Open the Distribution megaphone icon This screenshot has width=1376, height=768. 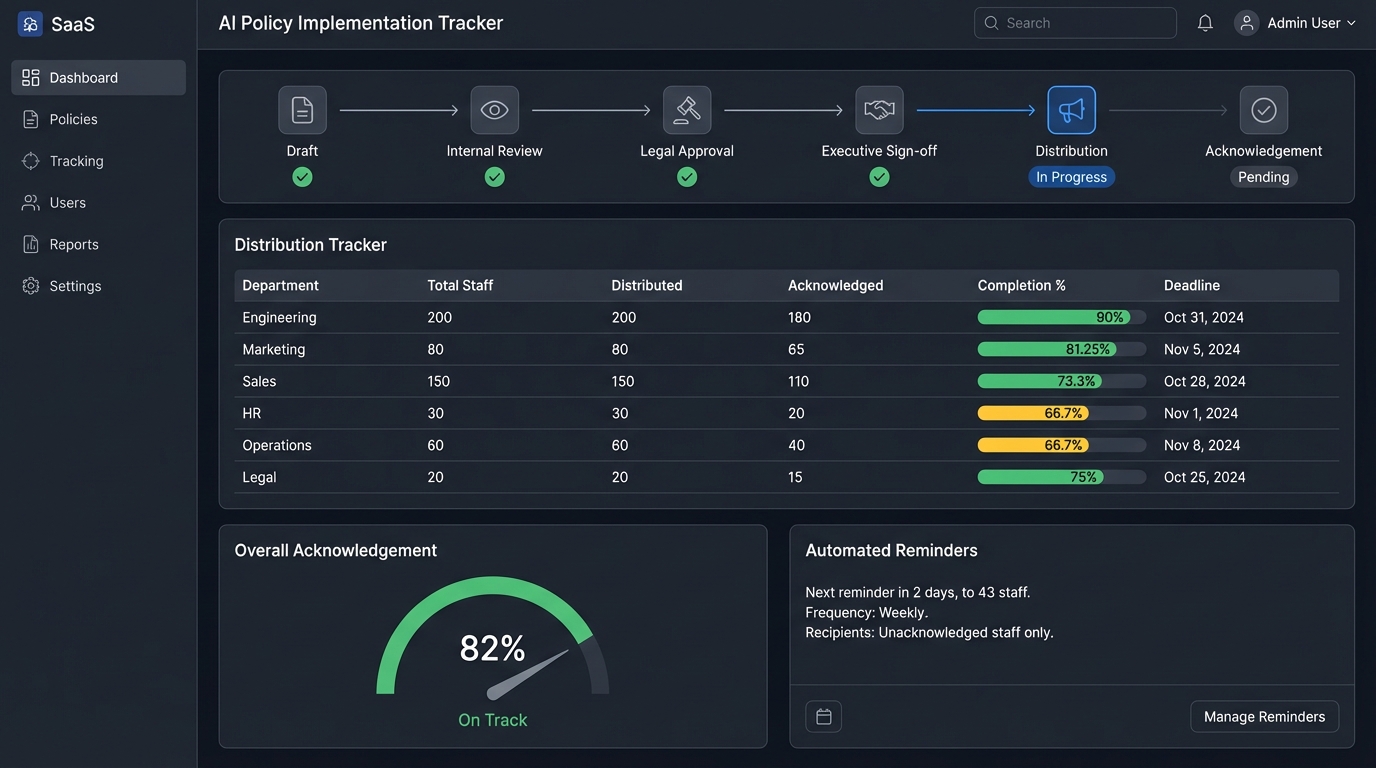click(1071, 109)
